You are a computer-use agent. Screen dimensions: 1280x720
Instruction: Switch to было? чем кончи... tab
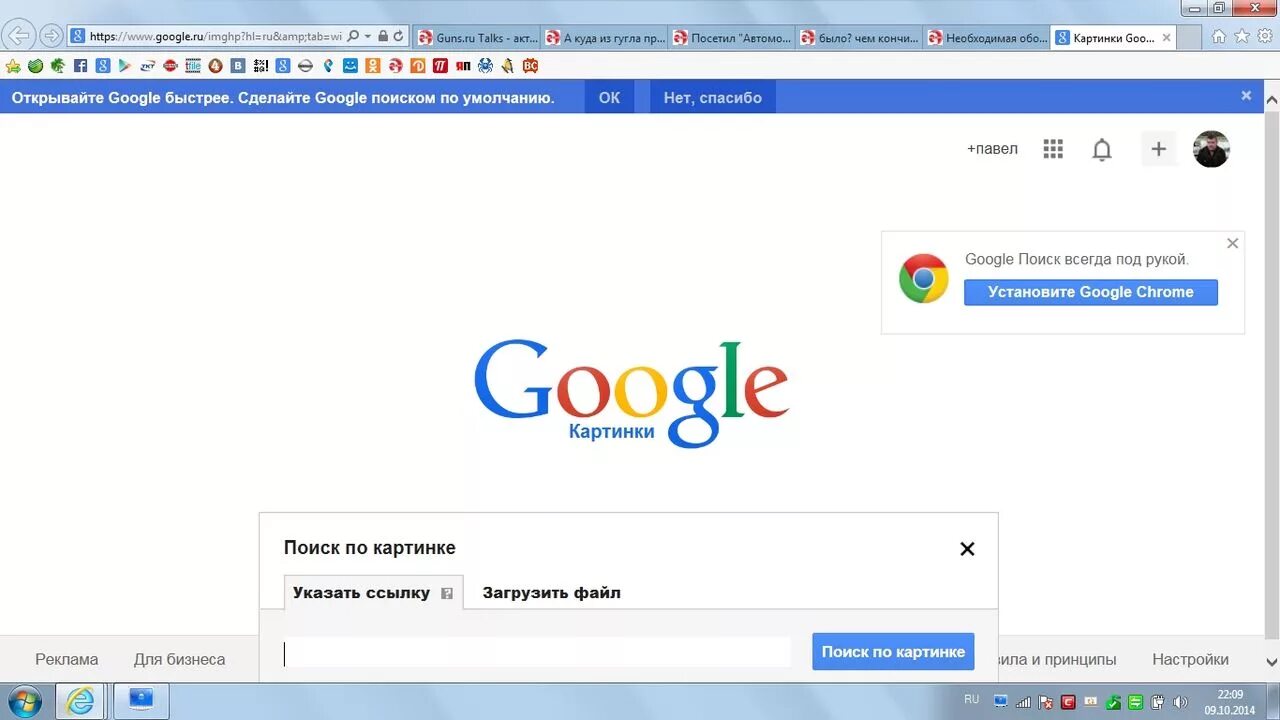tap(860, 38)
